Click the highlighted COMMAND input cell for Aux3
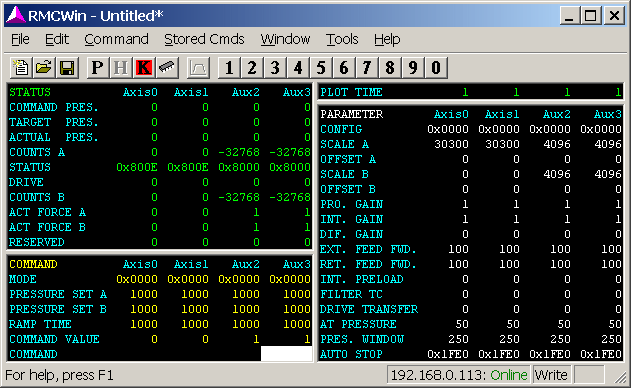The width and height of the screenshot is (631, 388). point(286,354)
